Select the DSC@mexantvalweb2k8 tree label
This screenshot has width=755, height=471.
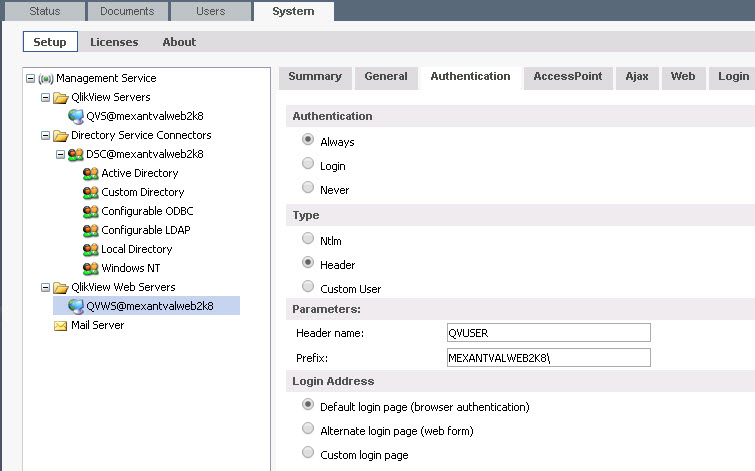pos(144,154)
